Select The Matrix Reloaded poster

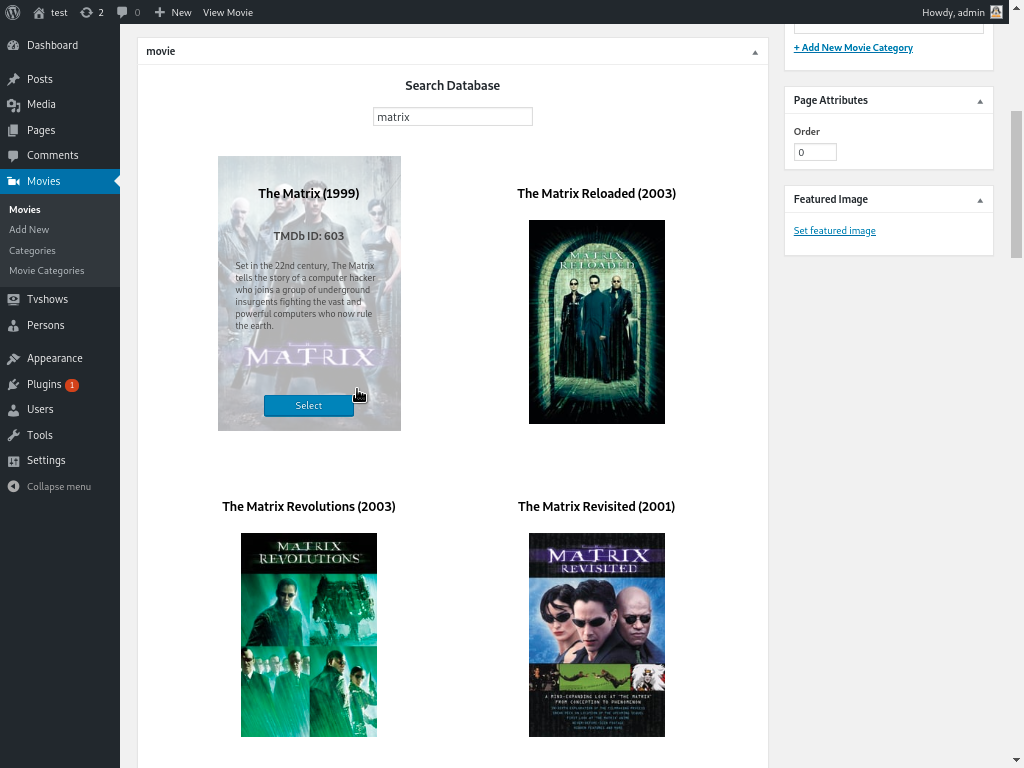coord(596,321)
